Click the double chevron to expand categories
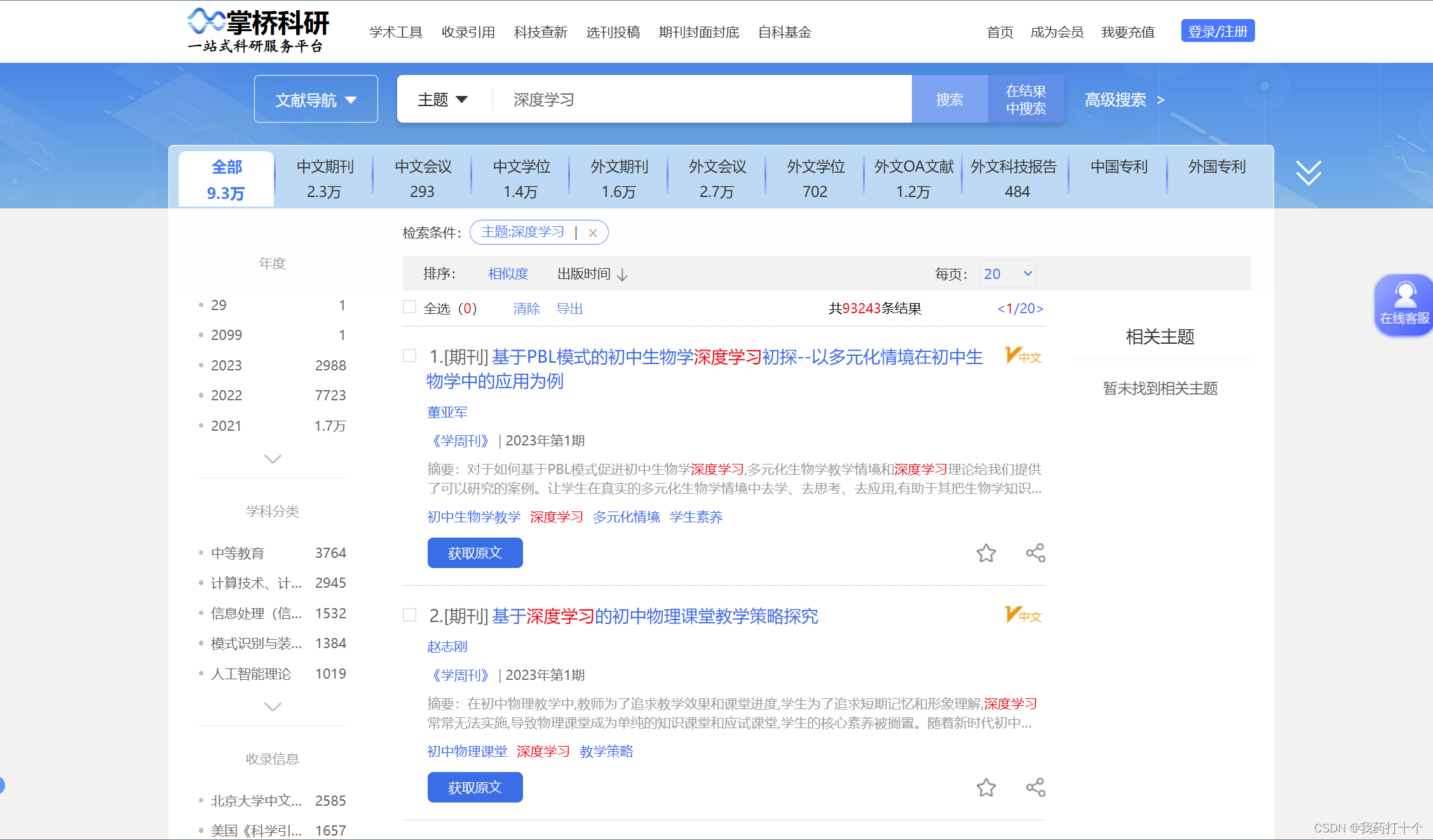Screen dimensions: 1433x840 click(1308, 173)
